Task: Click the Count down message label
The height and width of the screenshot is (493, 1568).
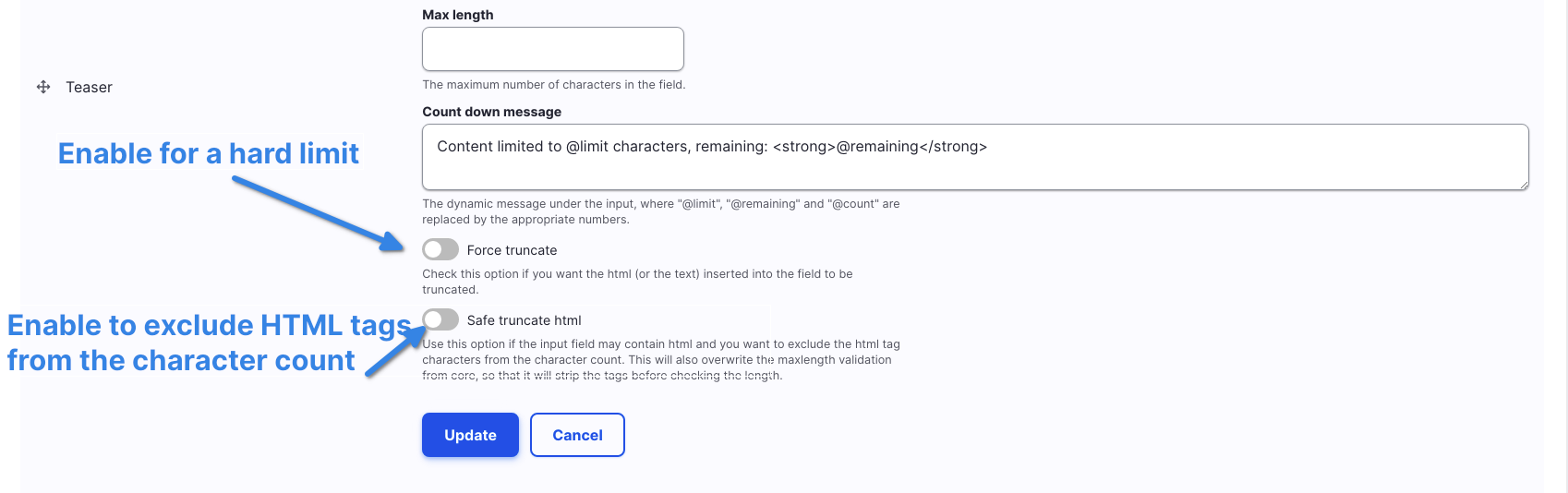Action: click(491, 112)
